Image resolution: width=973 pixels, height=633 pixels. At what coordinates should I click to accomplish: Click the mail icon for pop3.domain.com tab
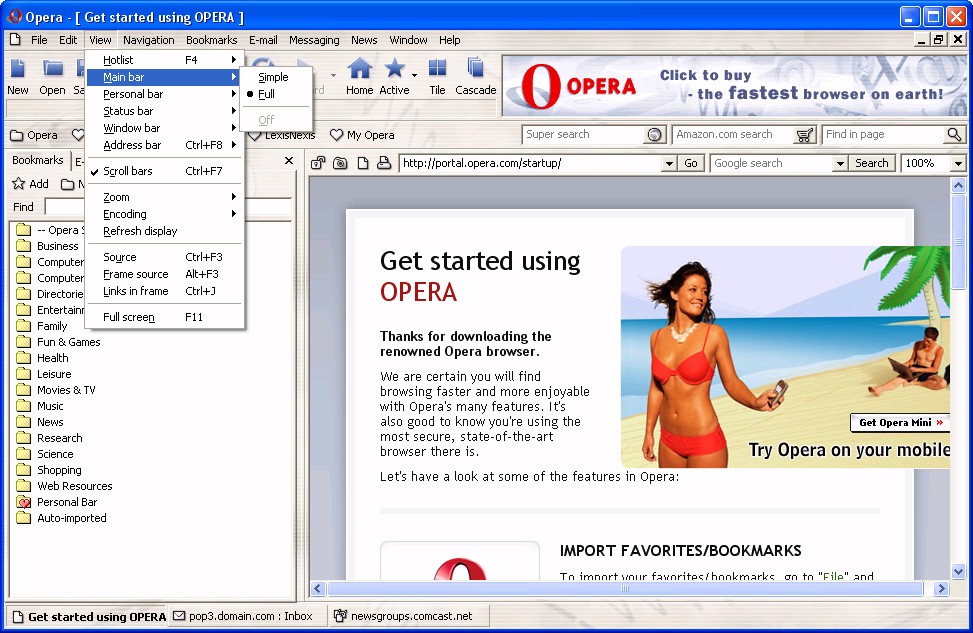pos(179,616)
